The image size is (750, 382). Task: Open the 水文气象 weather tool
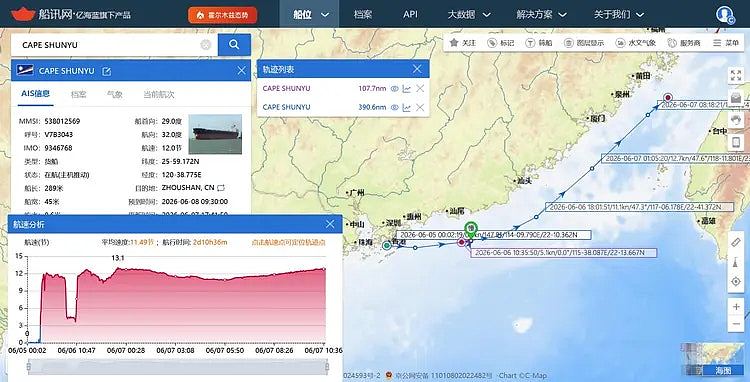pyautogui.click(x=636, y=43)
